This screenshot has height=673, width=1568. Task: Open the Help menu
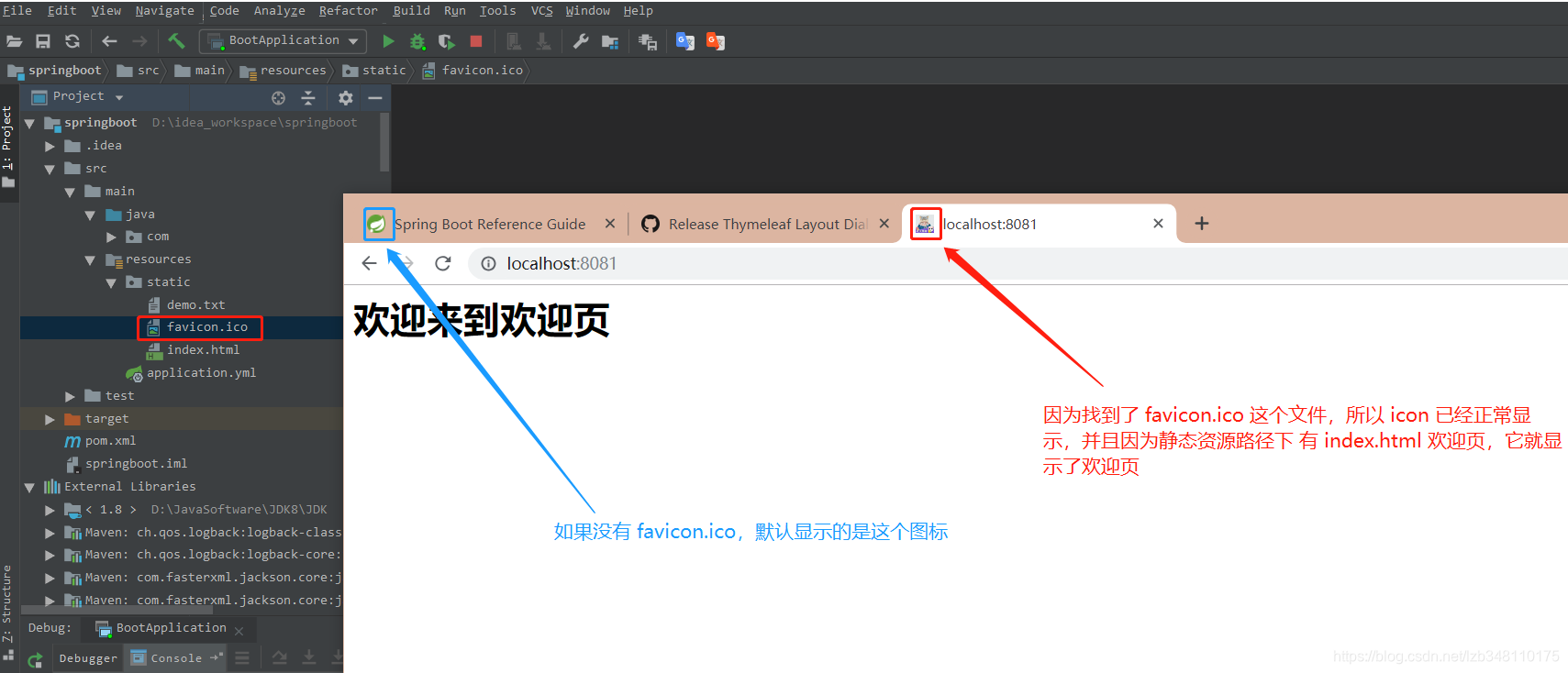pos(638,10)
